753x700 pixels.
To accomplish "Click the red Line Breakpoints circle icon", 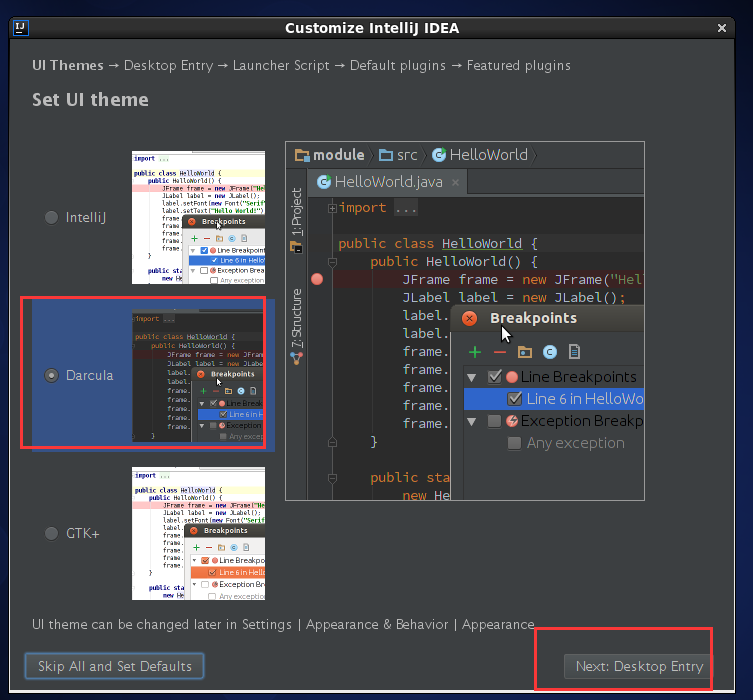I will tap(512, 377).
